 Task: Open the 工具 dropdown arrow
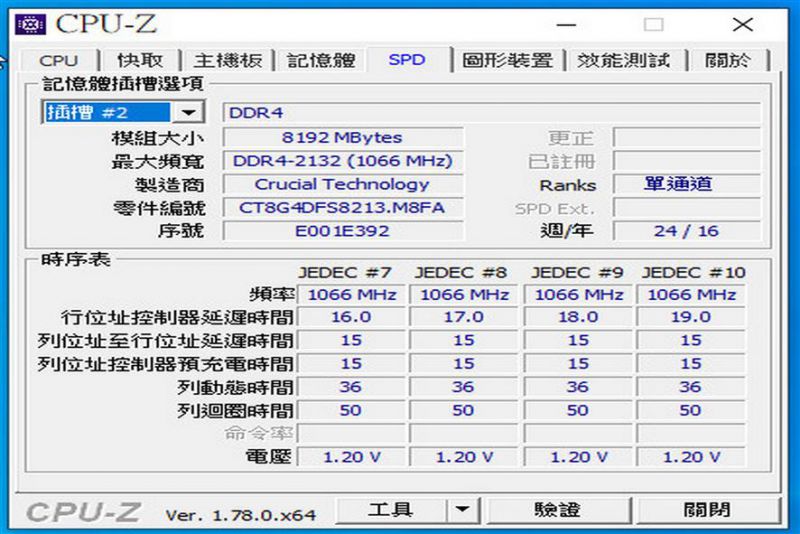click(x=462, y=509)
